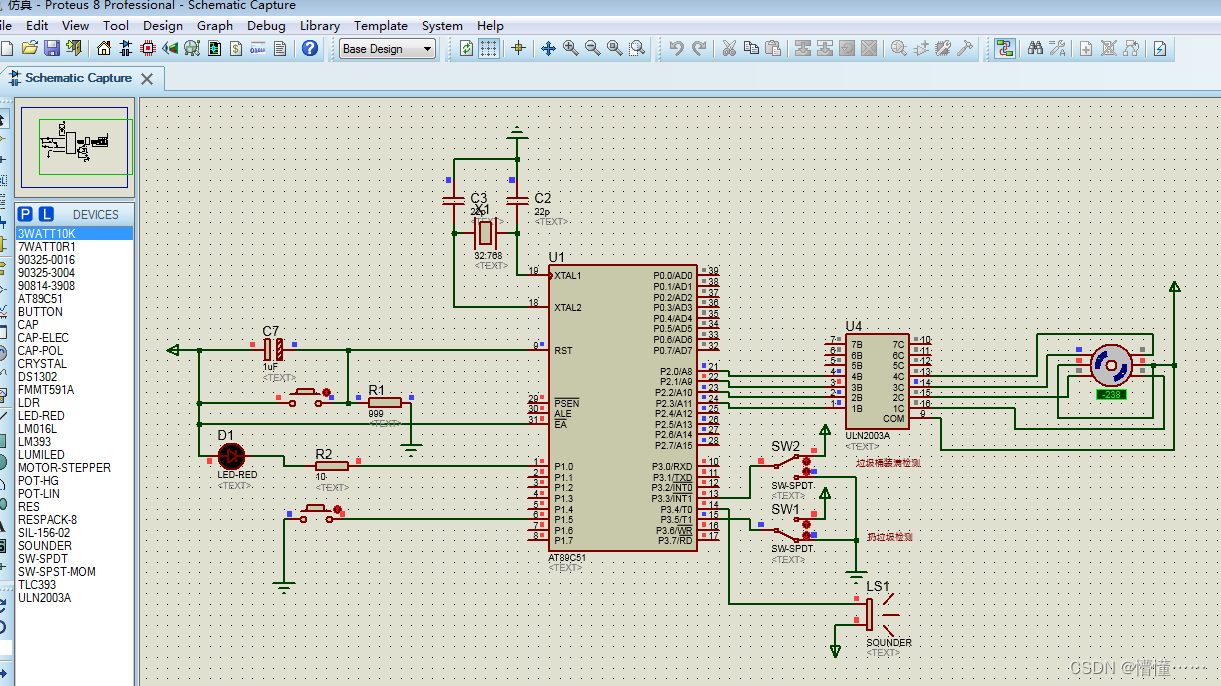Click the Block Copy icon
This screenshot has width=1221, height=686.
click(801, 48)
